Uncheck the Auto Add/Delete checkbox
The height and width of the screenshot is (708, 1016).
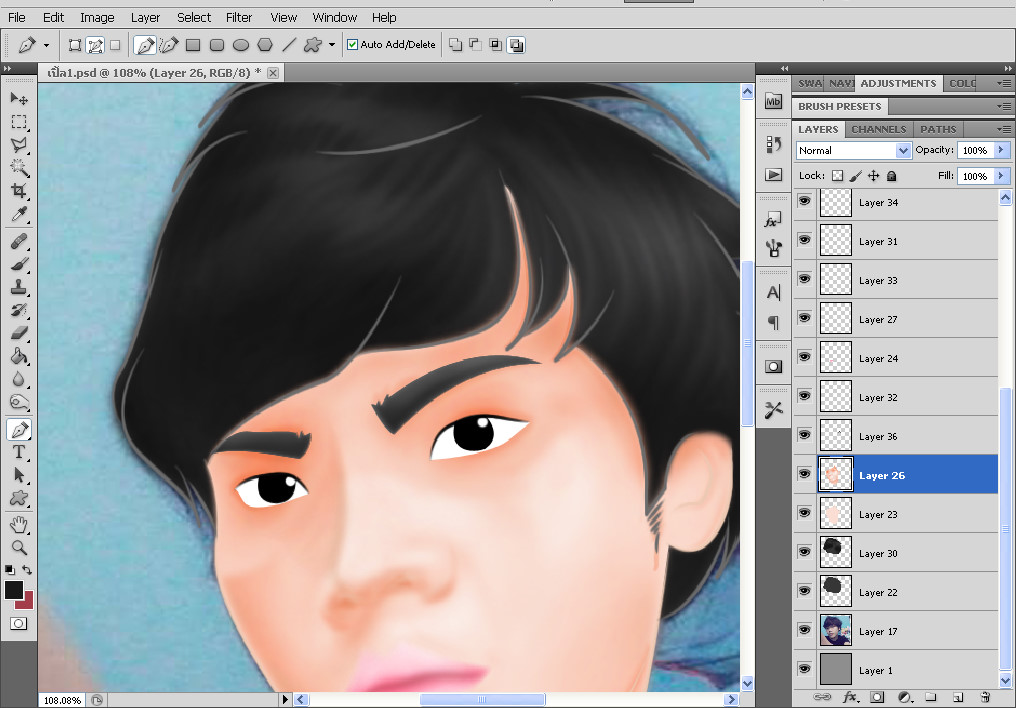[352, 45]
